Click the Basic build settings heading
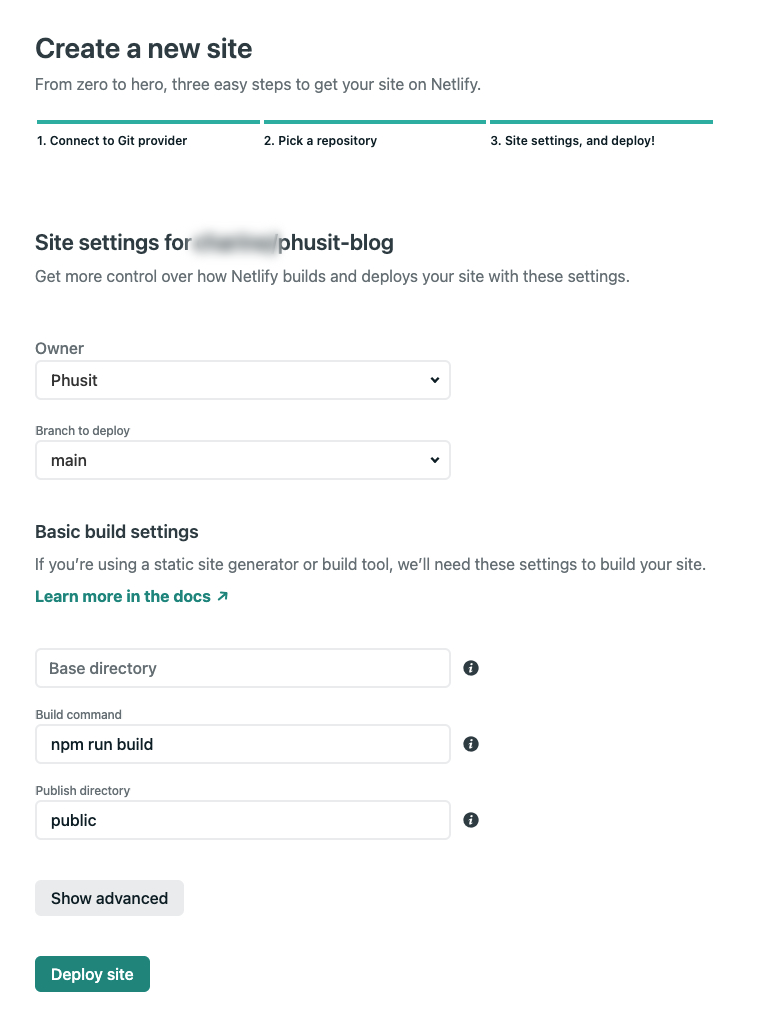Screen dimensions: 758x1024 pos(117,532)
